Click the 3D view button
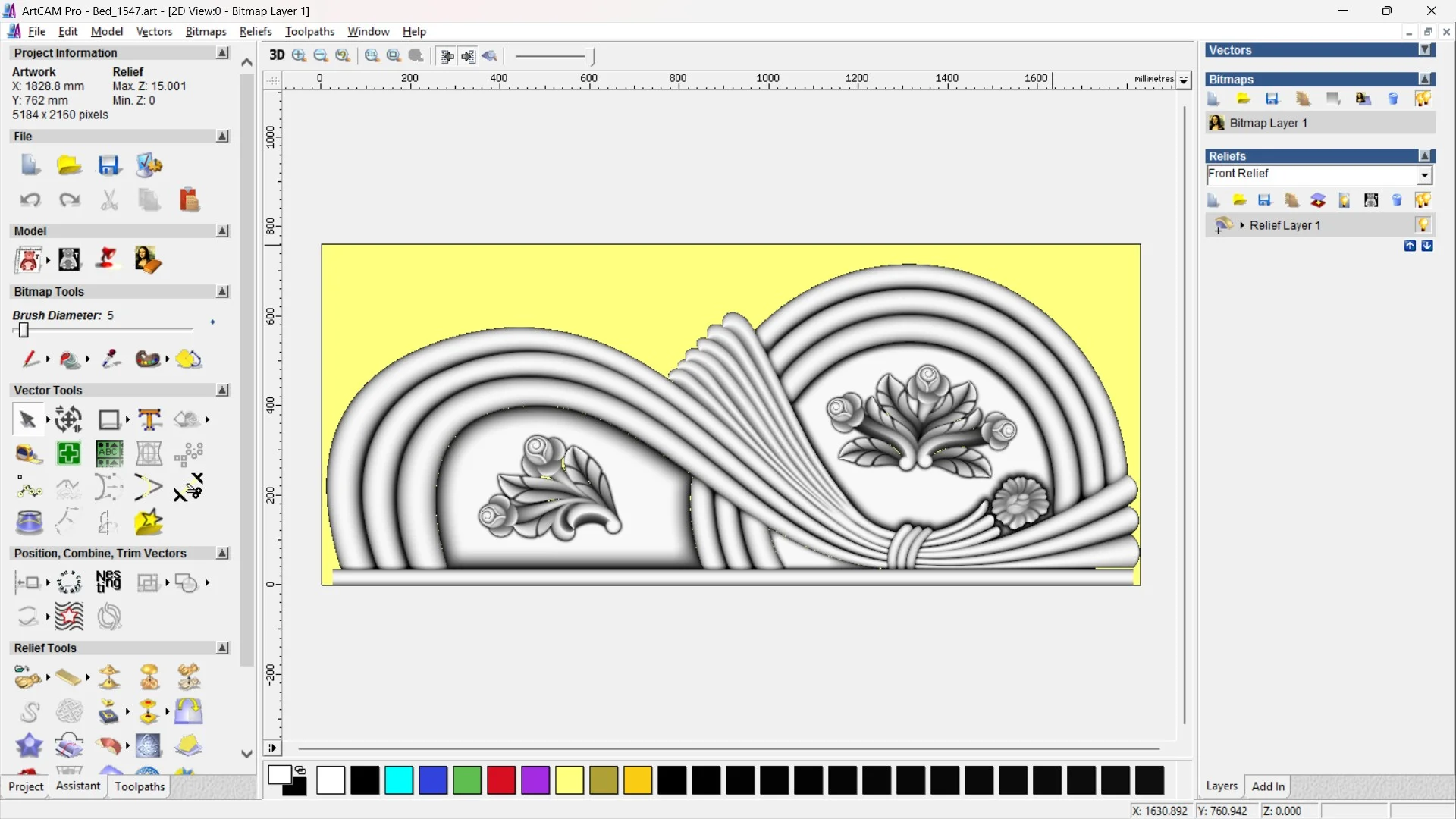Image resolution: width=1456 pixels, height=819 pixels. (277, 55)
